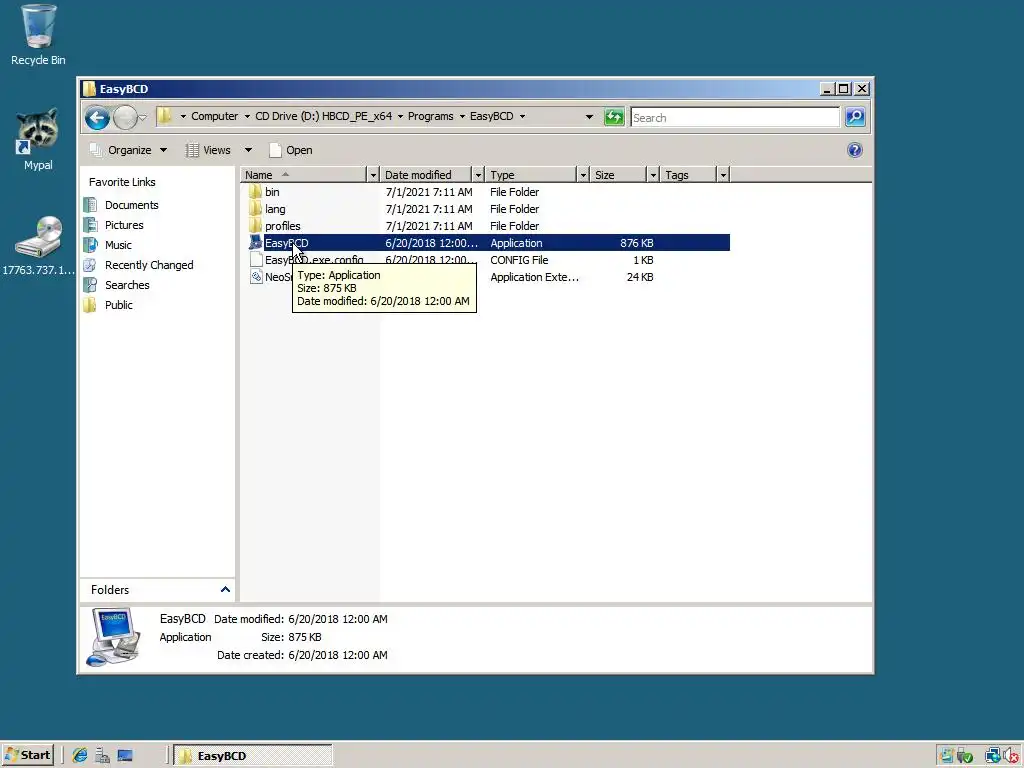Open recent pages arrow next to Forward

[x=142, y=118]
